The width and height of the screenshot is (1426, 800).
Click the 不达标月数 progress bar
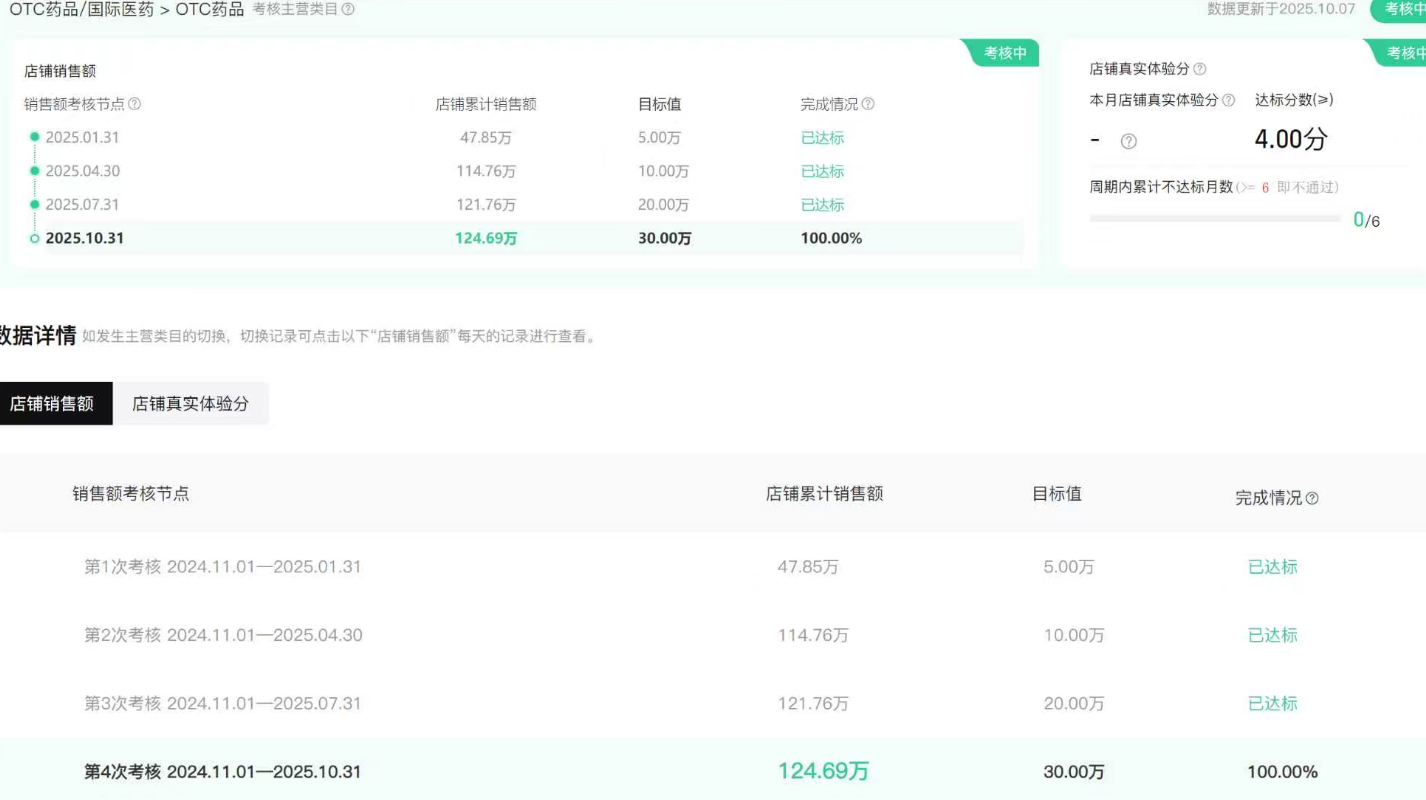click(1215, 218)
